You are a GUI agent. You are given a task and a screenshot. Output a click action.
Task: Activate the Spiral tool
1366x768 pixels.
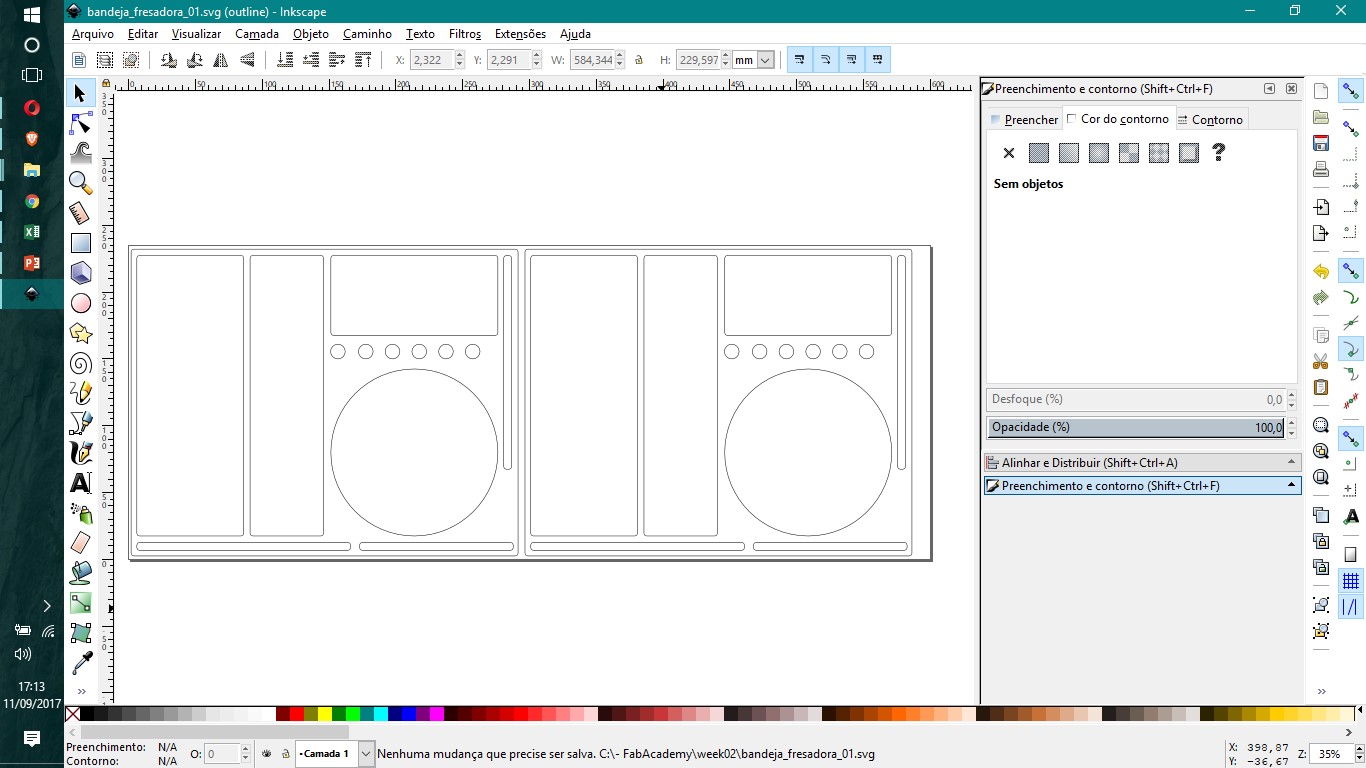pos(81,363)
